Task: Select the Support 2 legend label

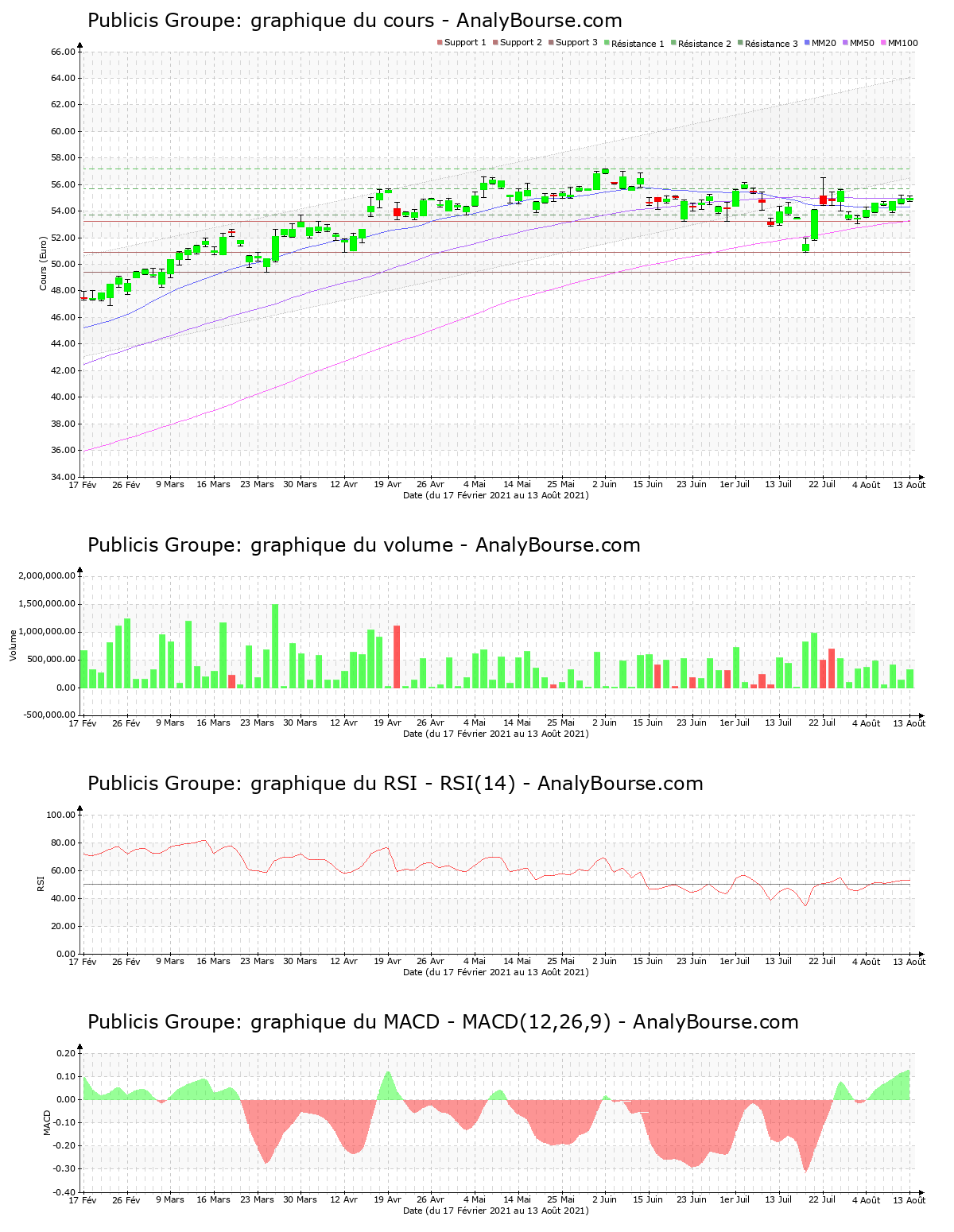Action: pos(521,43)
